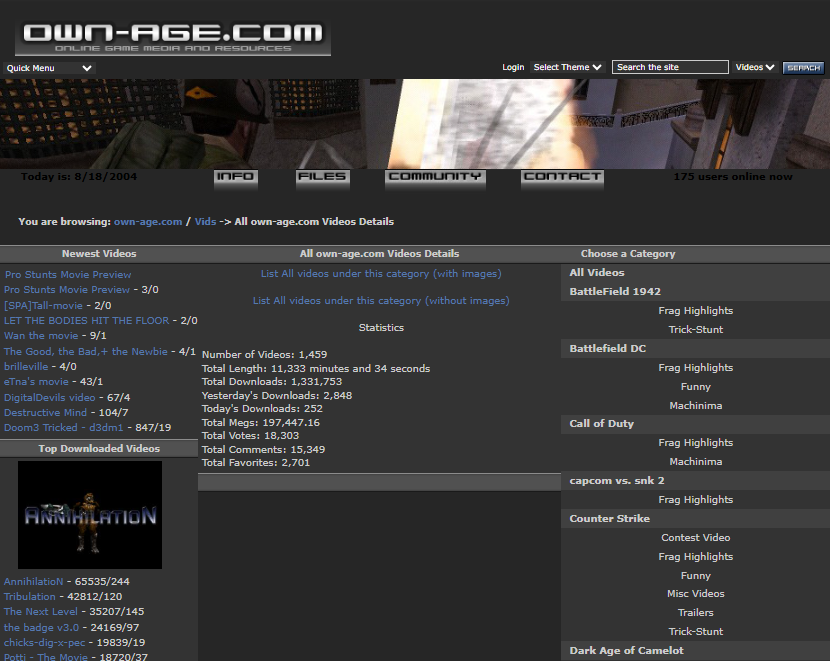Select the Call of Duty category
The width and height of the screenshot is (830, 661).
(x=602, y=424)
